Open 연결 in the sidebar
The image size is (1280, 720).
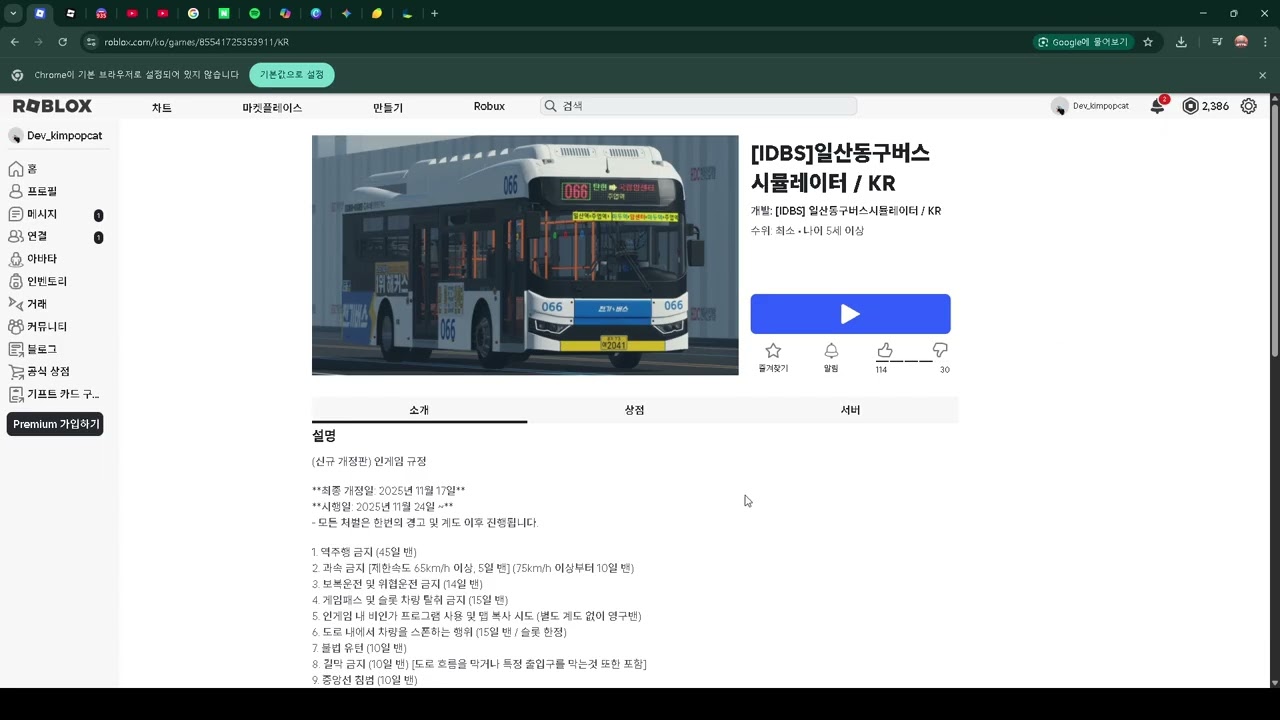(x=28, y=236)
